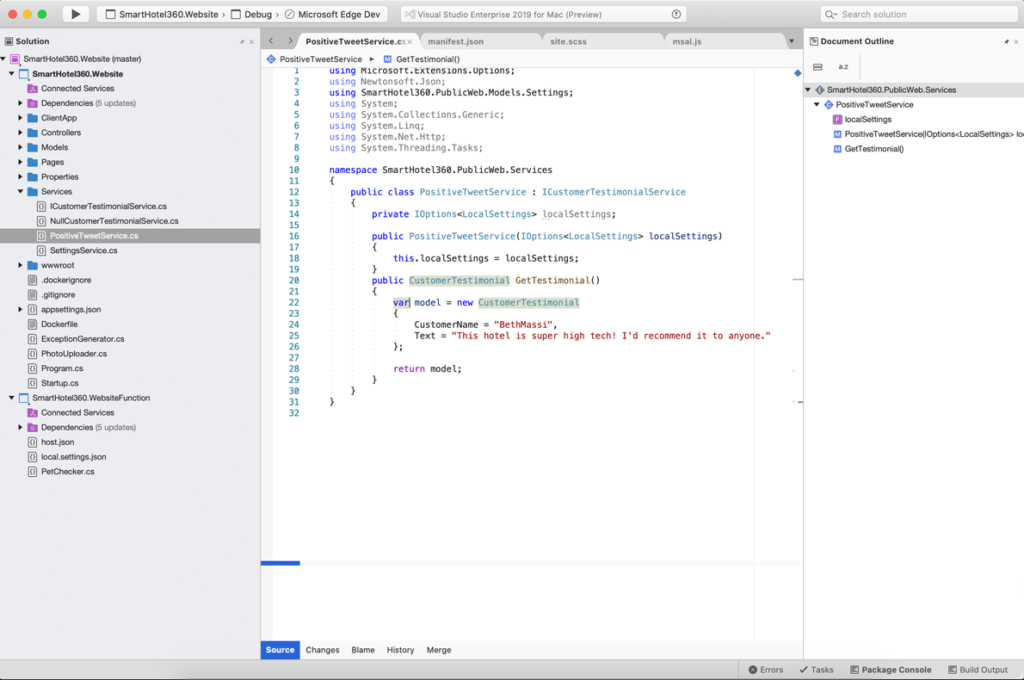Select the localSettings field icon in Document Outline
The image size is (1024, 680).
point(837,119)
